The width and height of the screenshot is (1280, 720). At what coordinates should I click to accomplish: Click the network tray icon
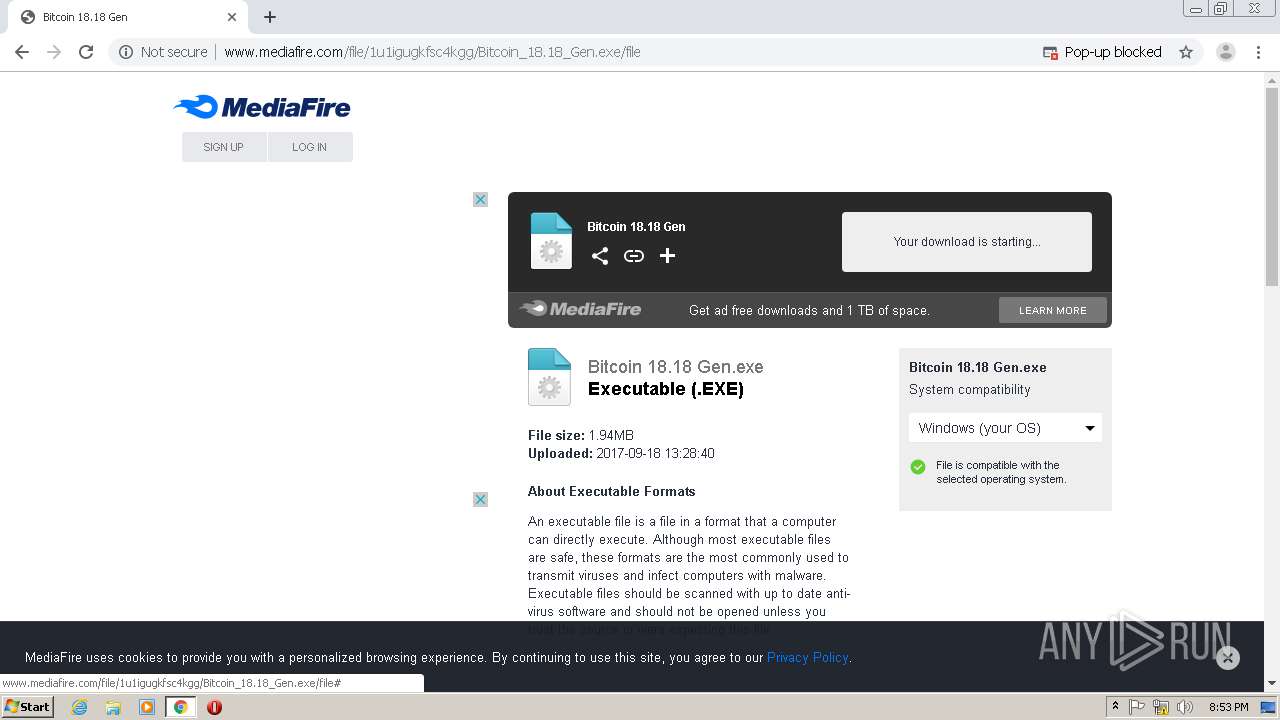click(1161, 707)
